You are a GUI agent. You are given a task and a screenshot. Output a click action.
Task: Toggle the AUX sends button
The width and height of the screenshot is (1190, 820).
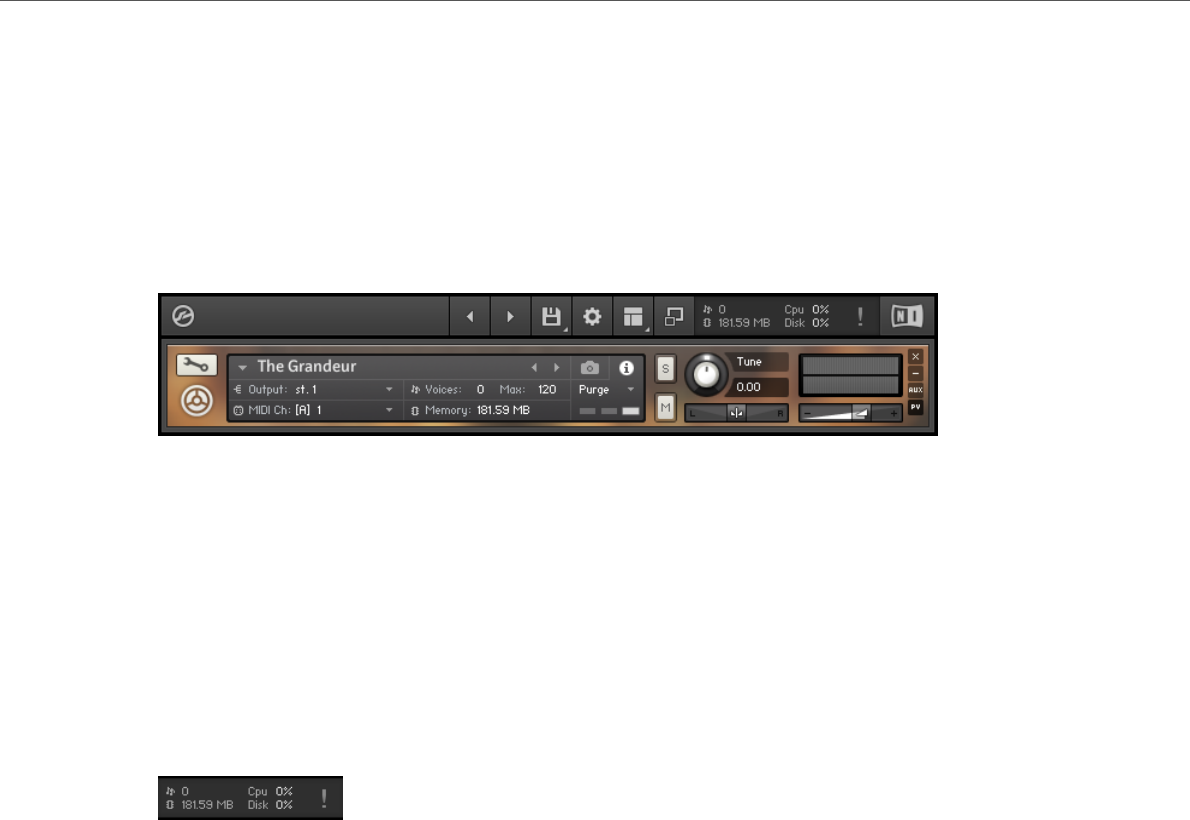tap(916, 390)
